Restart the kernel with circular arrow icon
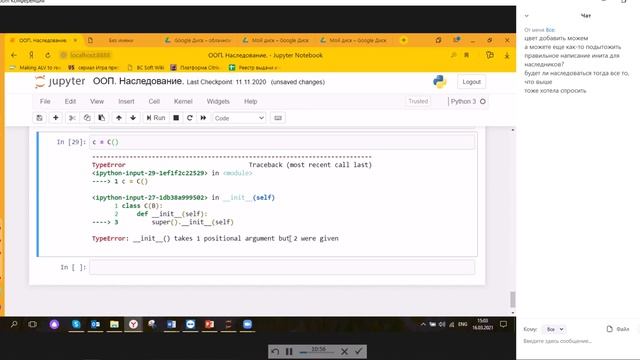 189,118
